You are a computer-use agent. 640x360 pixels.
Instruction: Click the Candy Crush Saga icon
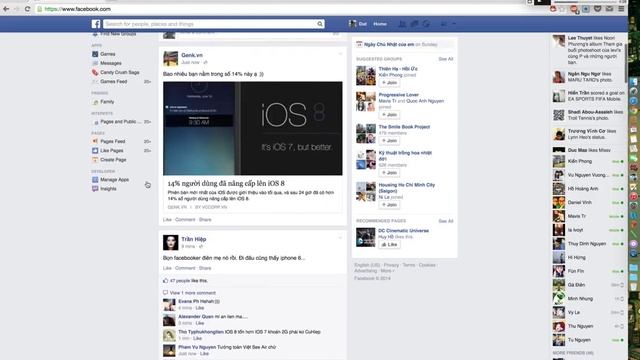(95, 72)
